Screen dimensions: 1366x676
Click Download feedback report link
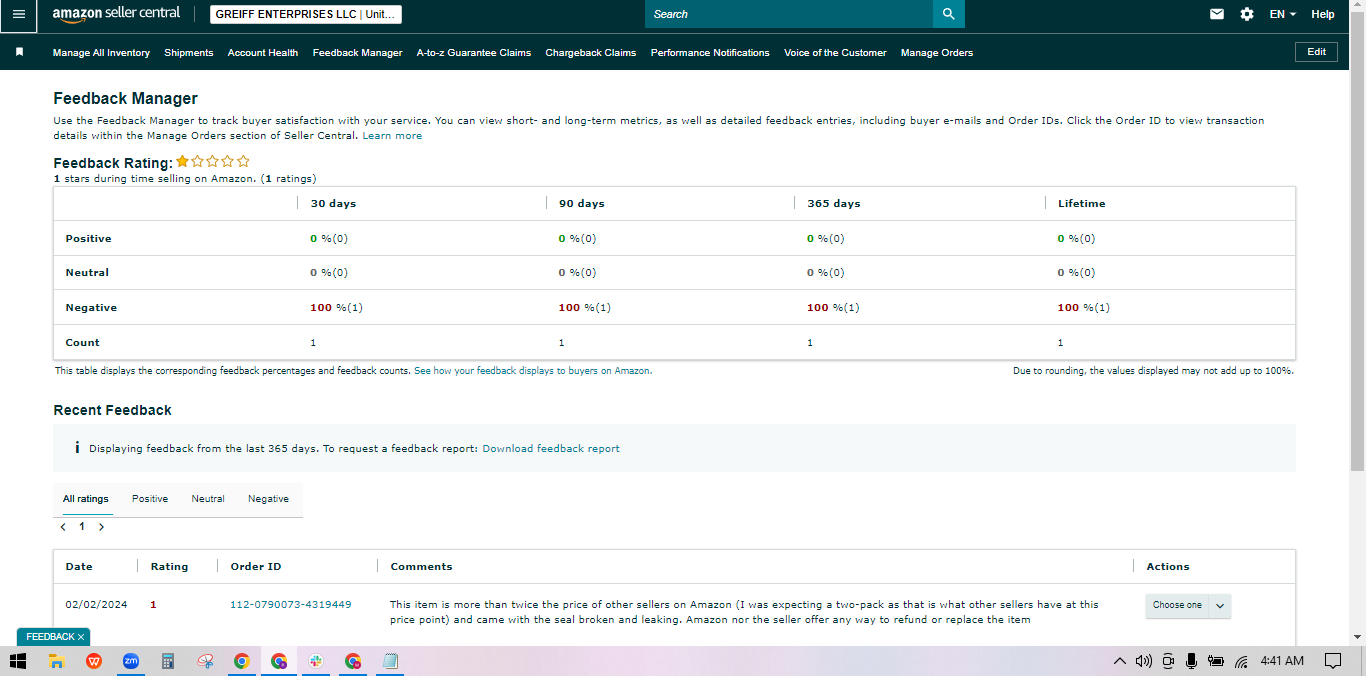click(x=551, y=448)
